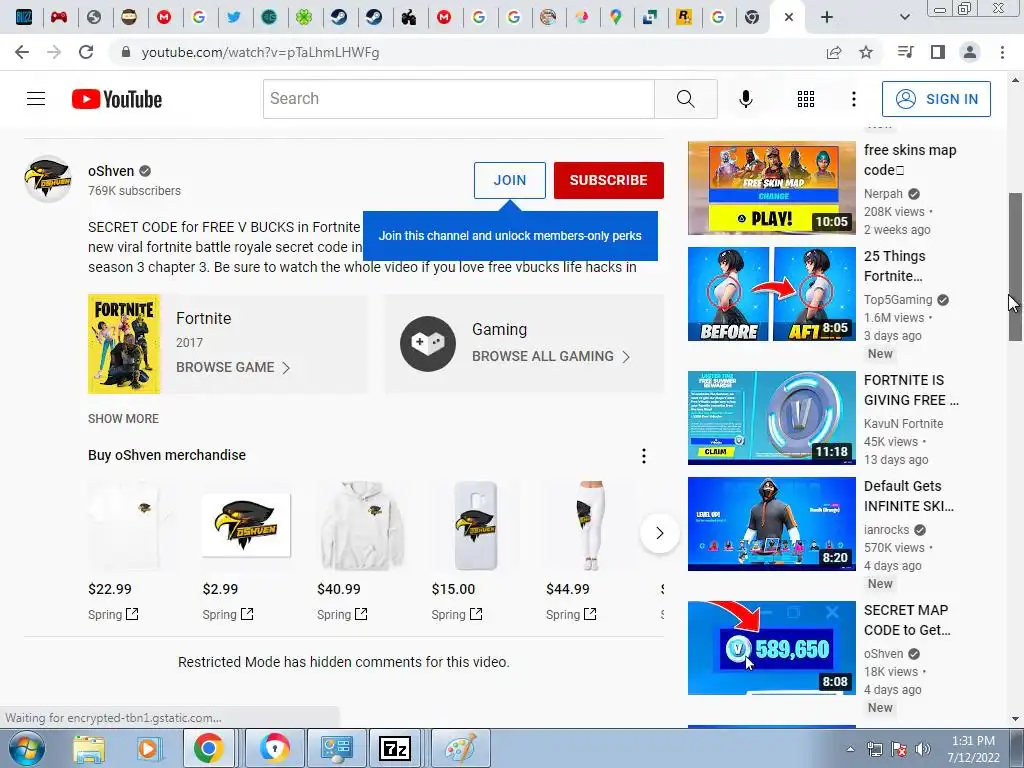The height and width of the screenshot is (768, 1024).
Task: Click the address bar URL
Action: coord(261,52)
